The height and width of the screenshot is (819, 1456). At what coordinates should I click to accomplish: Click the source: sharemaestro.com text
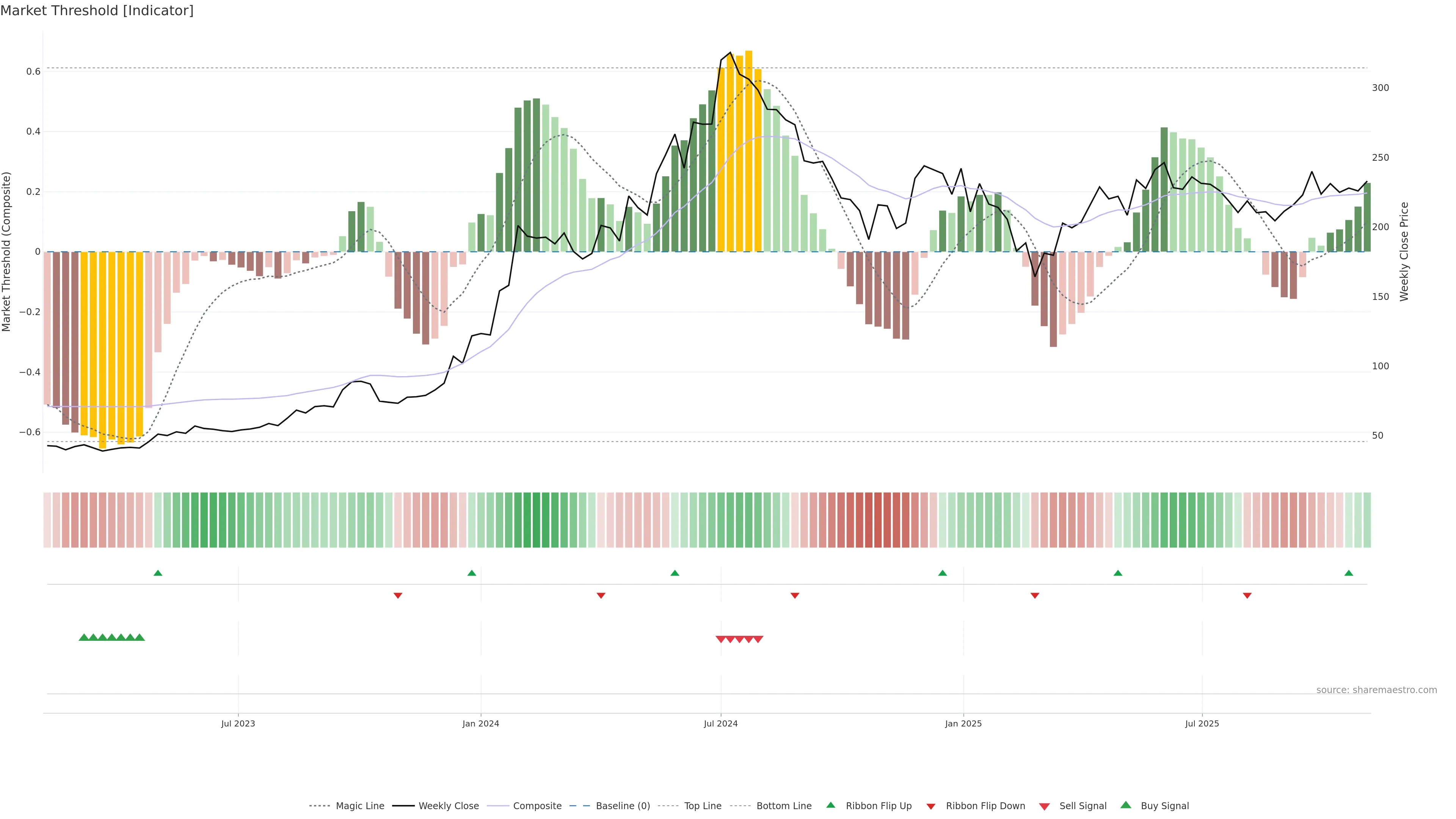1376,690
